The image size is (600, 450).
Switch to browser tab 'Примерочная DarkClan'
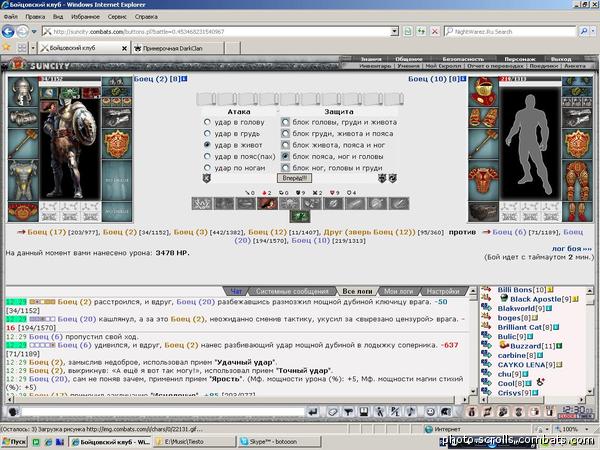click(x=178, y=48)
